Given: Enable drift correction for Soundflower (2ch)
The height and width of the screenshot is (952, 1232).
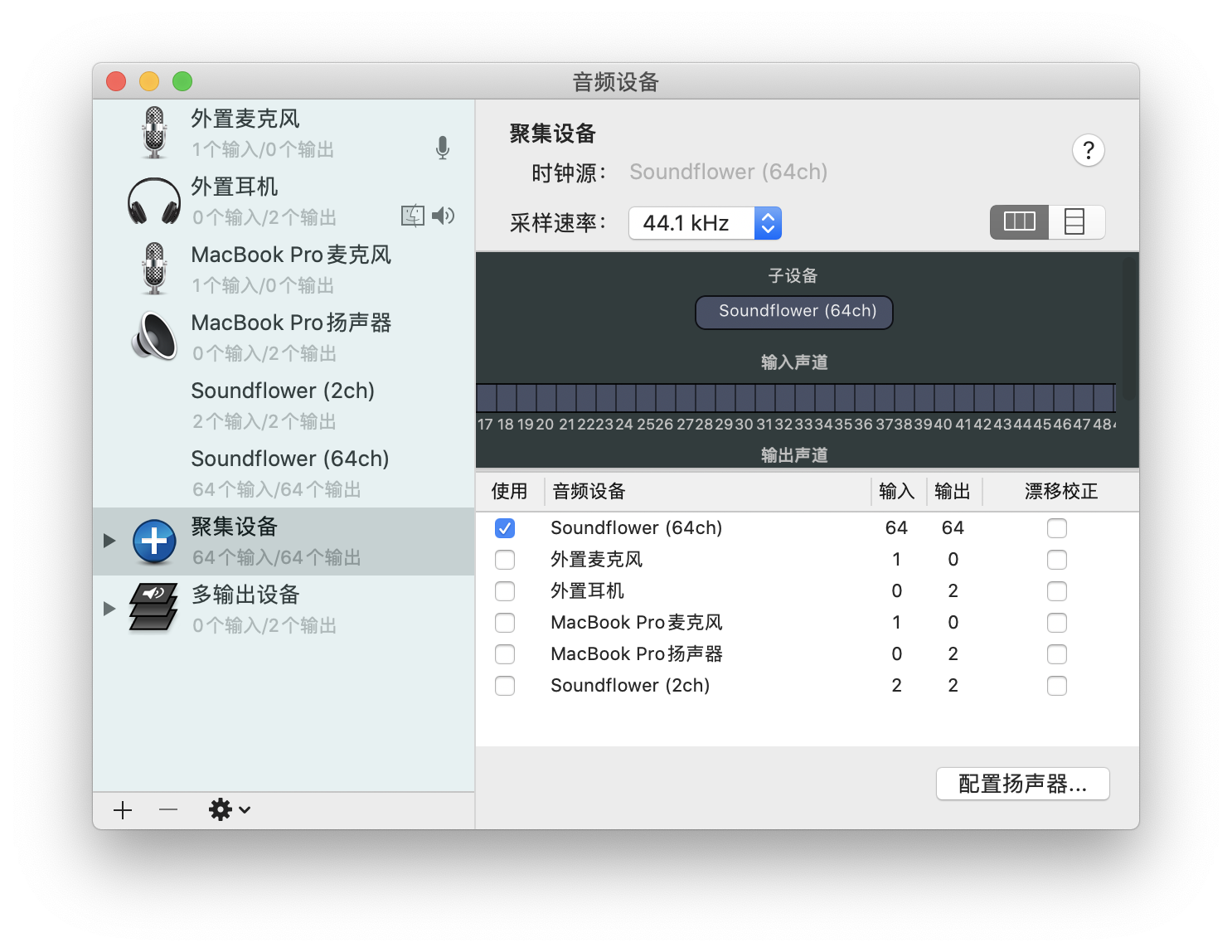Looking at the screenshot, I should coord(1056,686).
